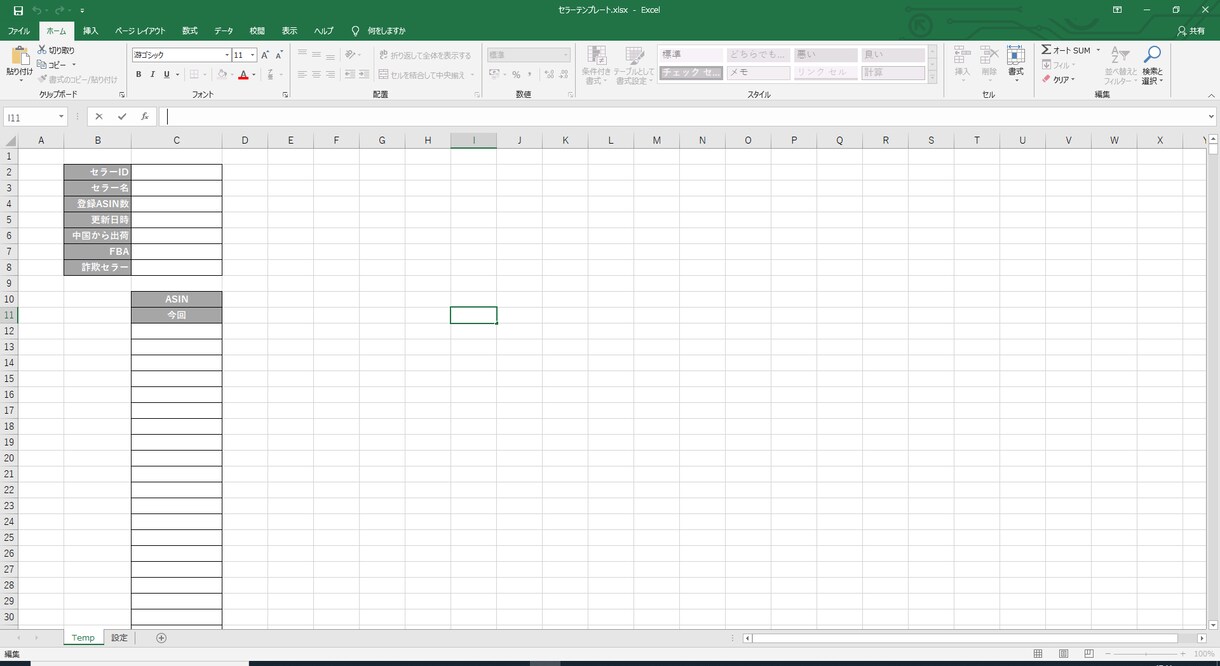The width and height of the screenshot is (1220, 666).
Task: Switch to the 設定 sheet tab
Action: [119, 638]
